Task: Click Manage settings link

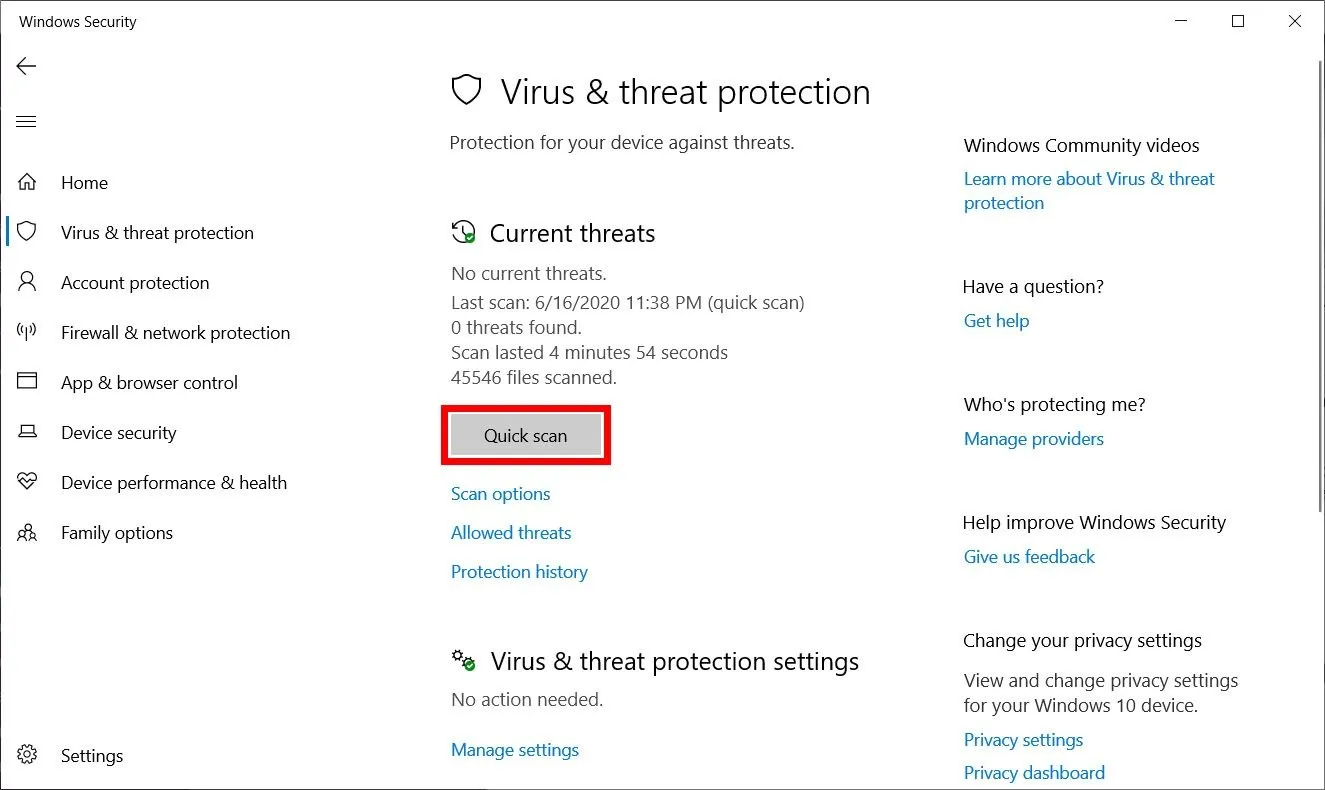Action: tap(515, 750)
